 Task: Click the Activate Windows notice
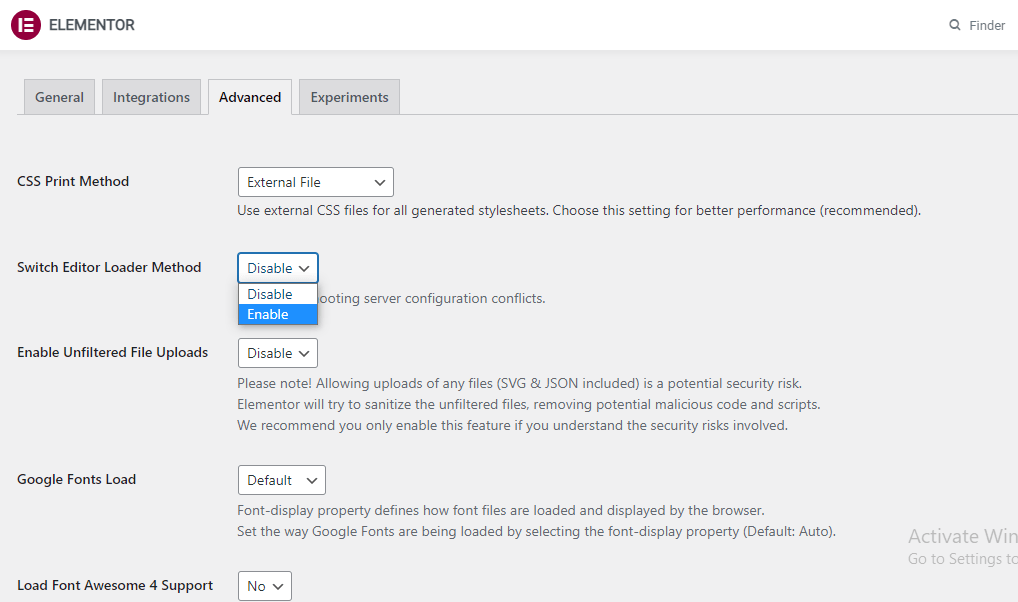click(961, 536)
